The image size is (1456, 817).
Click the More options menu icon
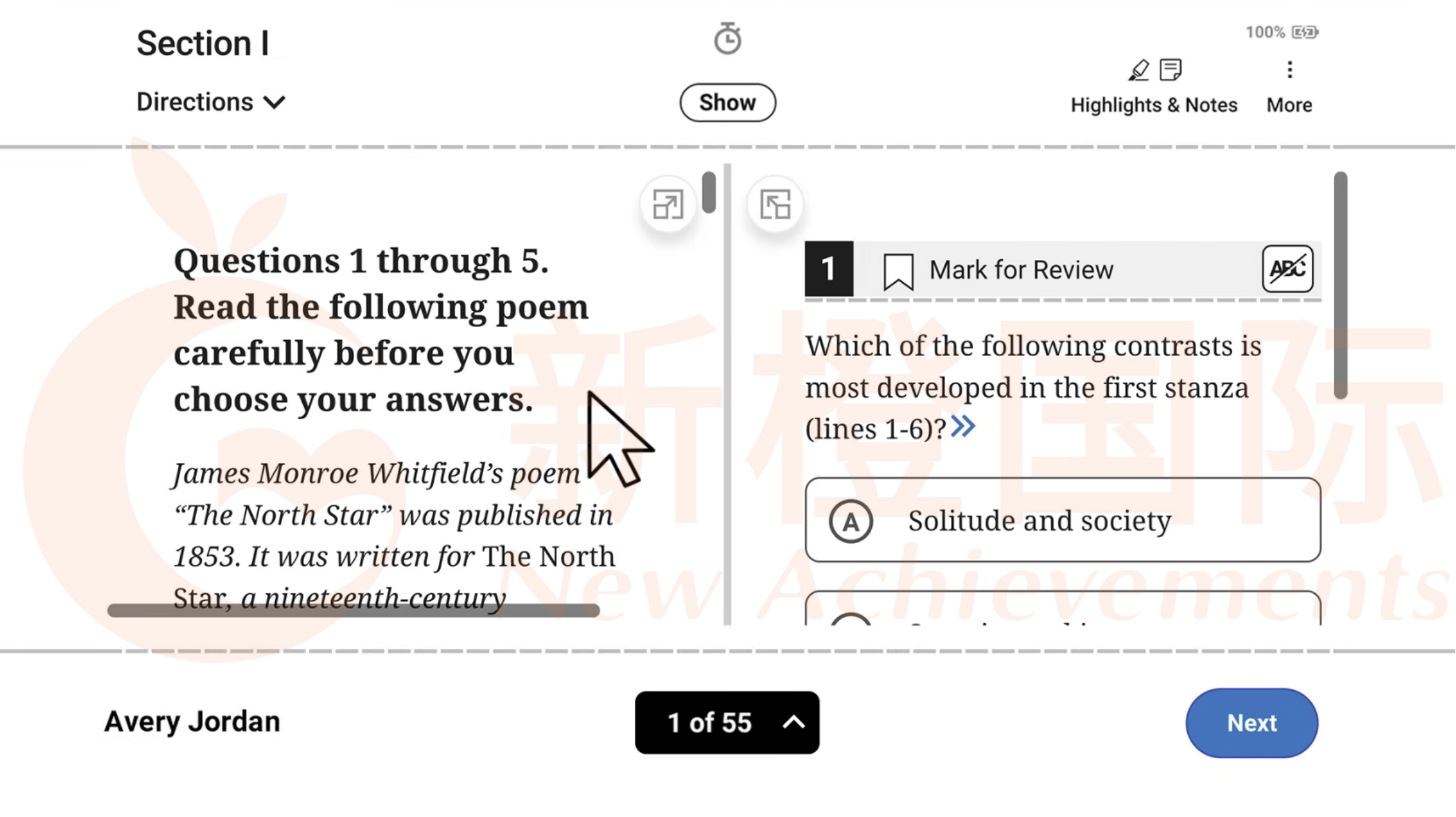1289,70
